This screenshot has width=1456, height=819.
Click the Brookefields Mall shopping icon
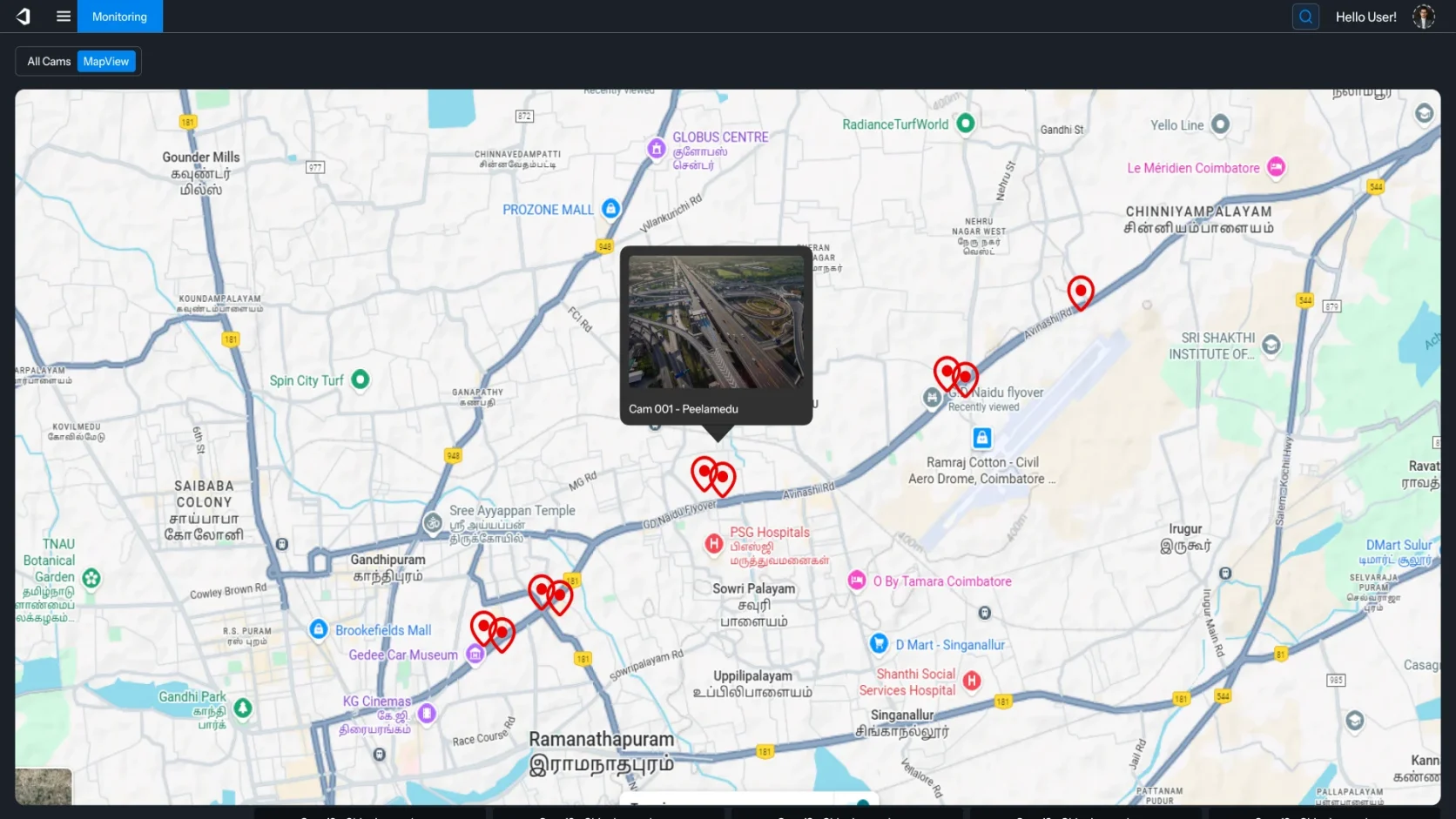click(x=319, y=628)
